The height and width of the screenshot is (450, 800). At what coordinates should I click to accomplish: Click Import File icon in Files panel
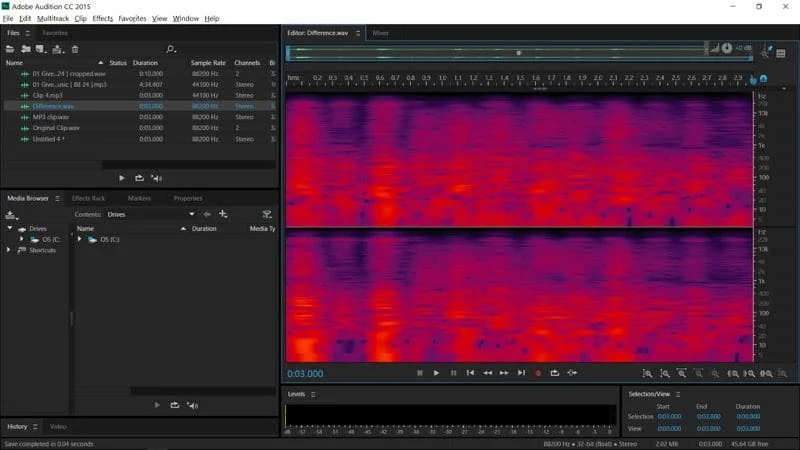point(26,49)
